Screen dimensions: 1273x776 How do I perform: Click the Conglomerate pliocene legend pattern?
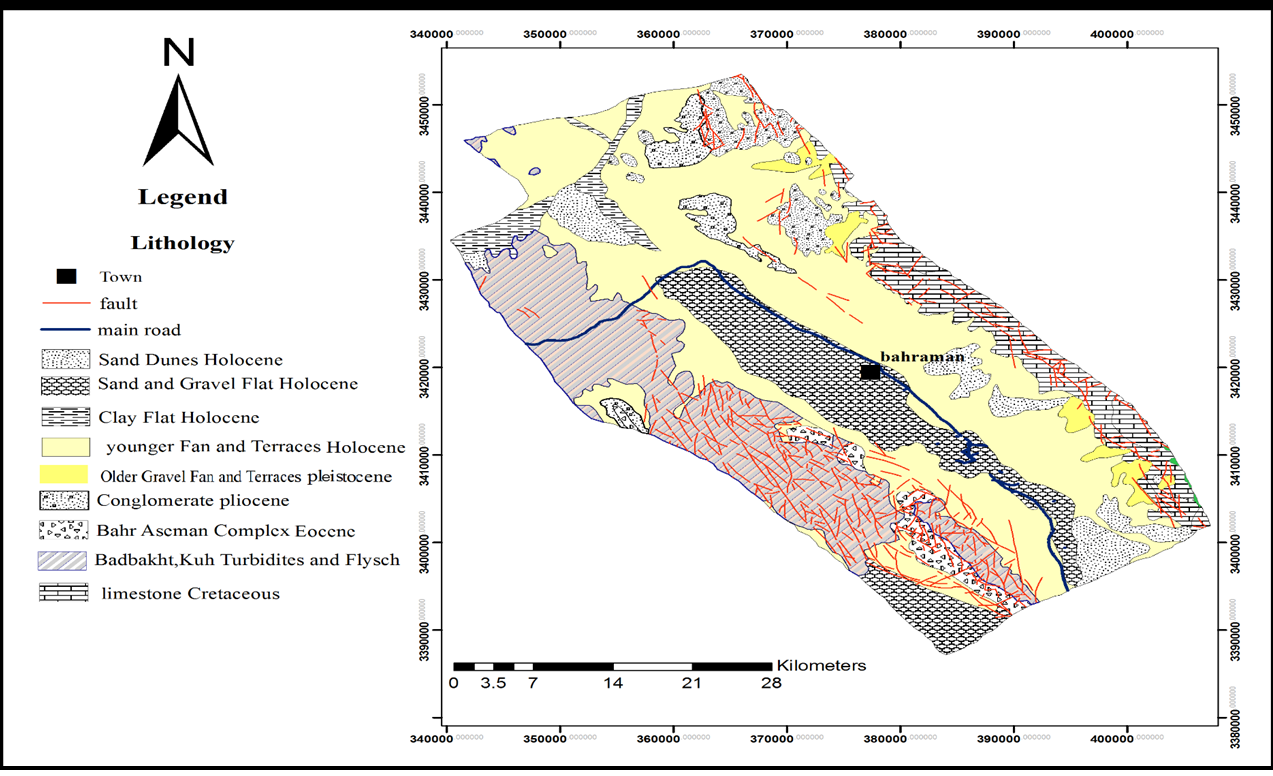64,500
